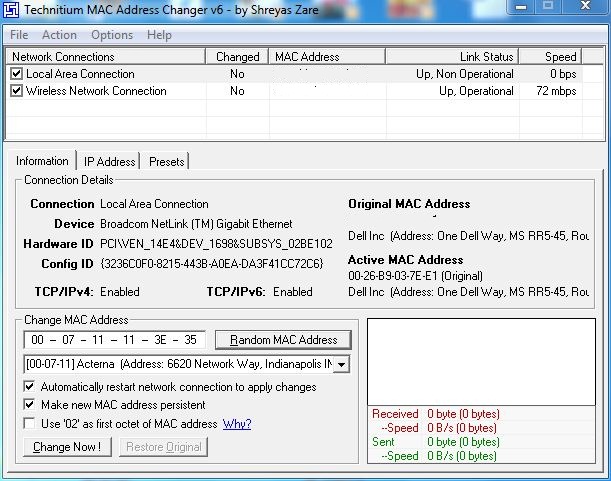611x481 pixels.
Task: Open the Help menu
Action: [159, 35]
